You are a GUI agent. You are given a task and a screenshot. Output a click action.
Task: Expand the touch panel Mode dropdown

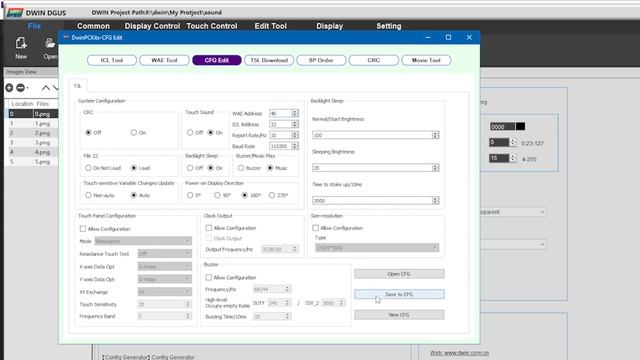[143, 241]
